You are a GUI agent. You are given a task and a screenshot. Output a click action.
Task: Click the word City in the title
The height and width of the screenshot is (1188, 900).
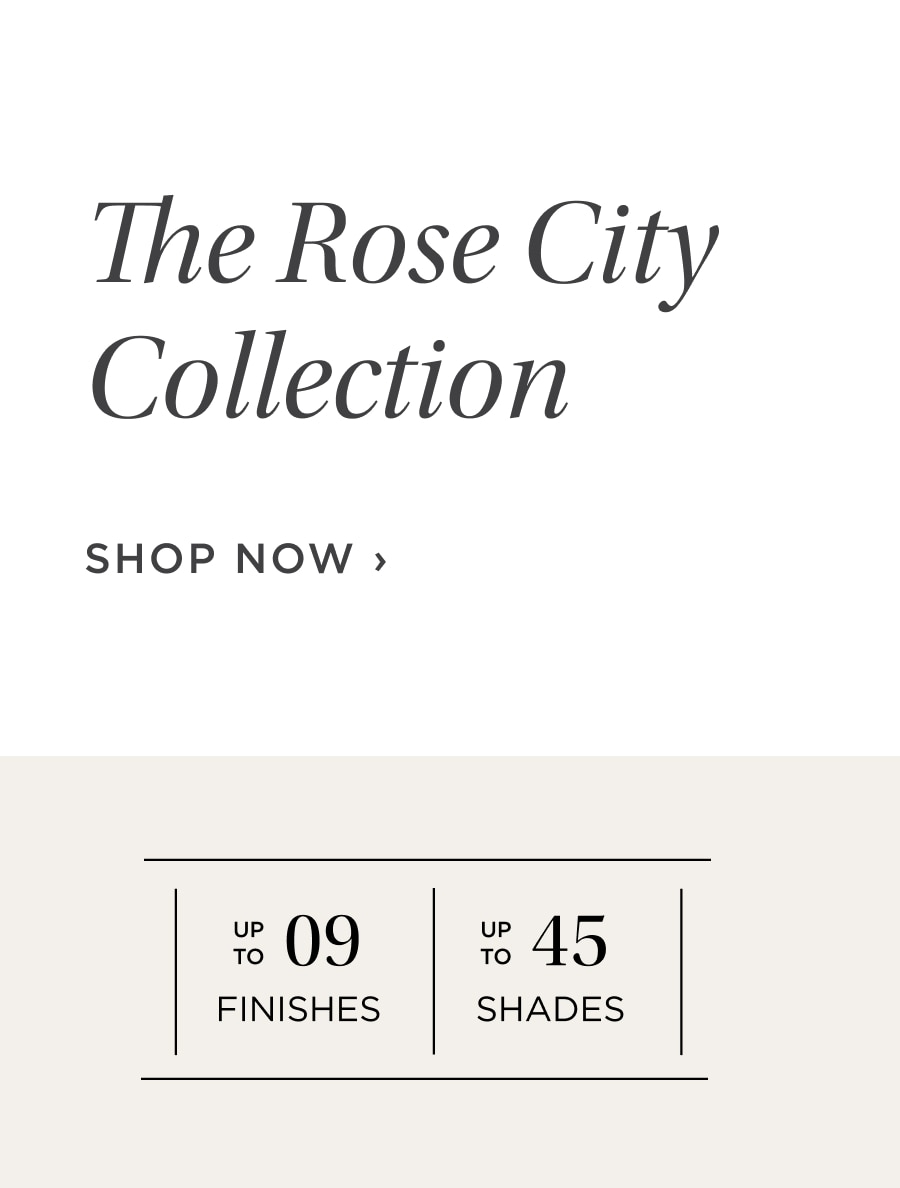tap(622, 254)
